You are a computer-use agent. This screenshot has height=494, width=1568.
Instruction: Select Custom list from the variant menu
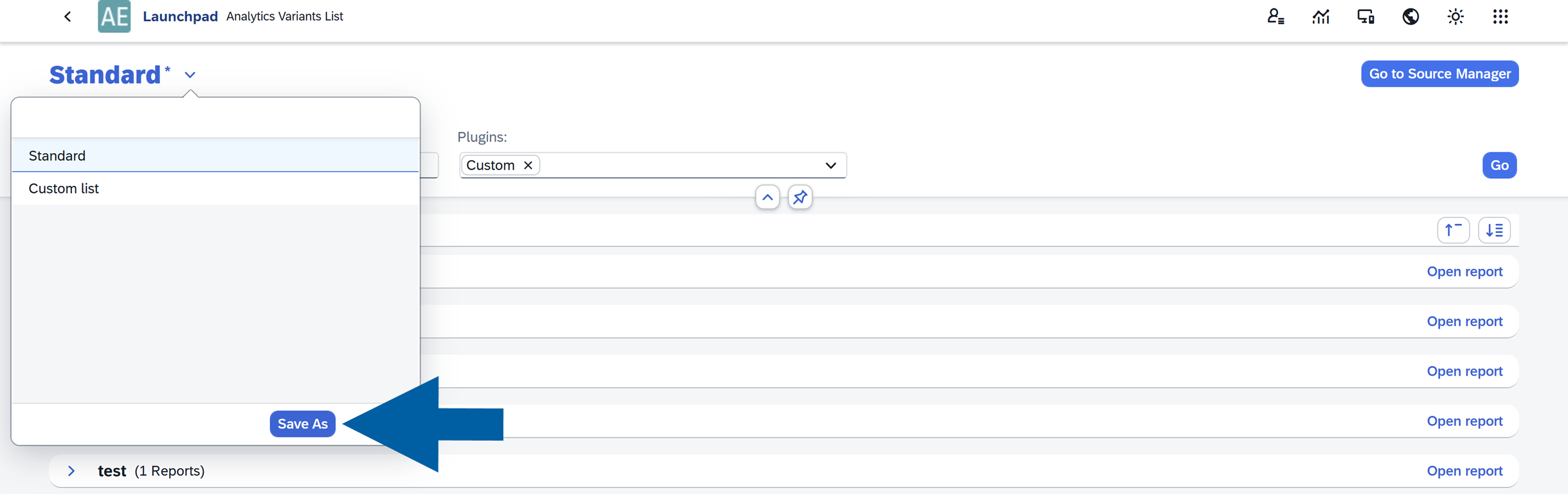(63, 188)
